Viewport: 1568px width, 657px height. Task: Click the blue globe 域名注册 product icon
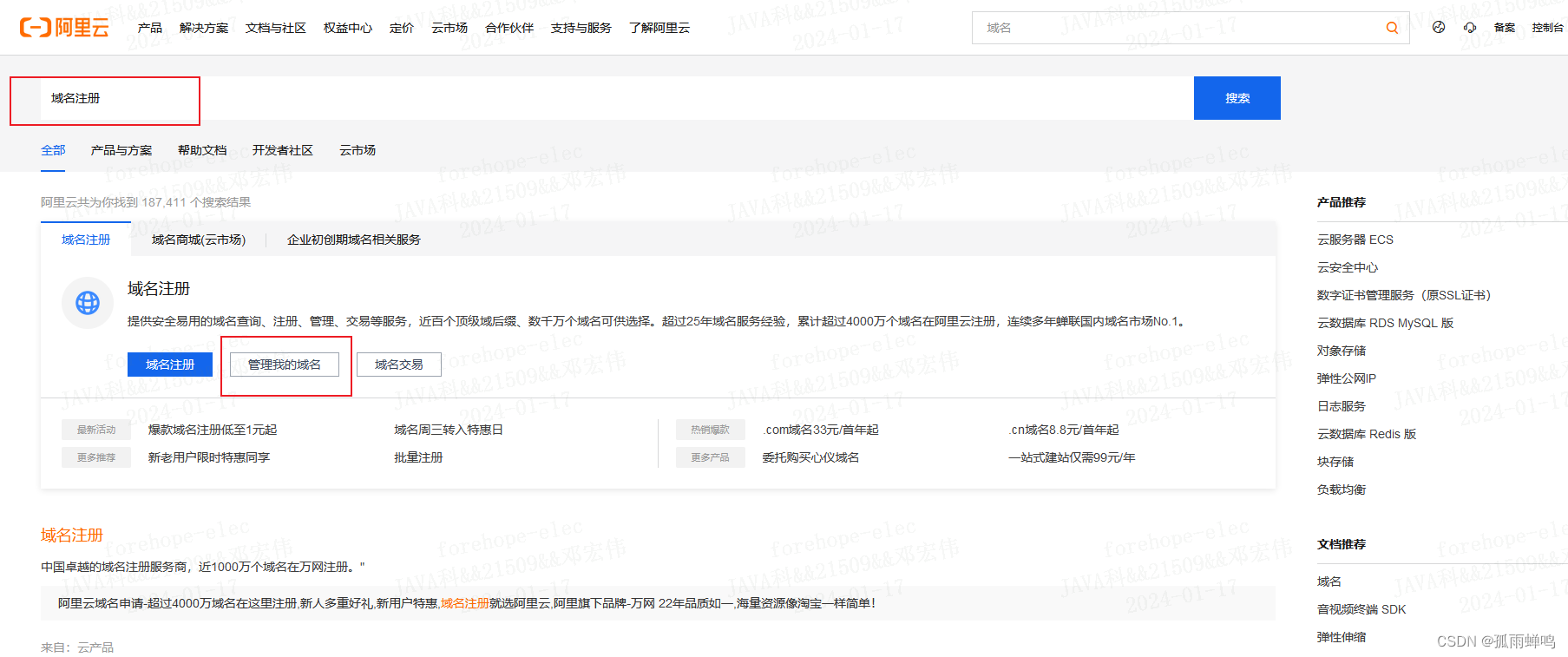point(87,303)
